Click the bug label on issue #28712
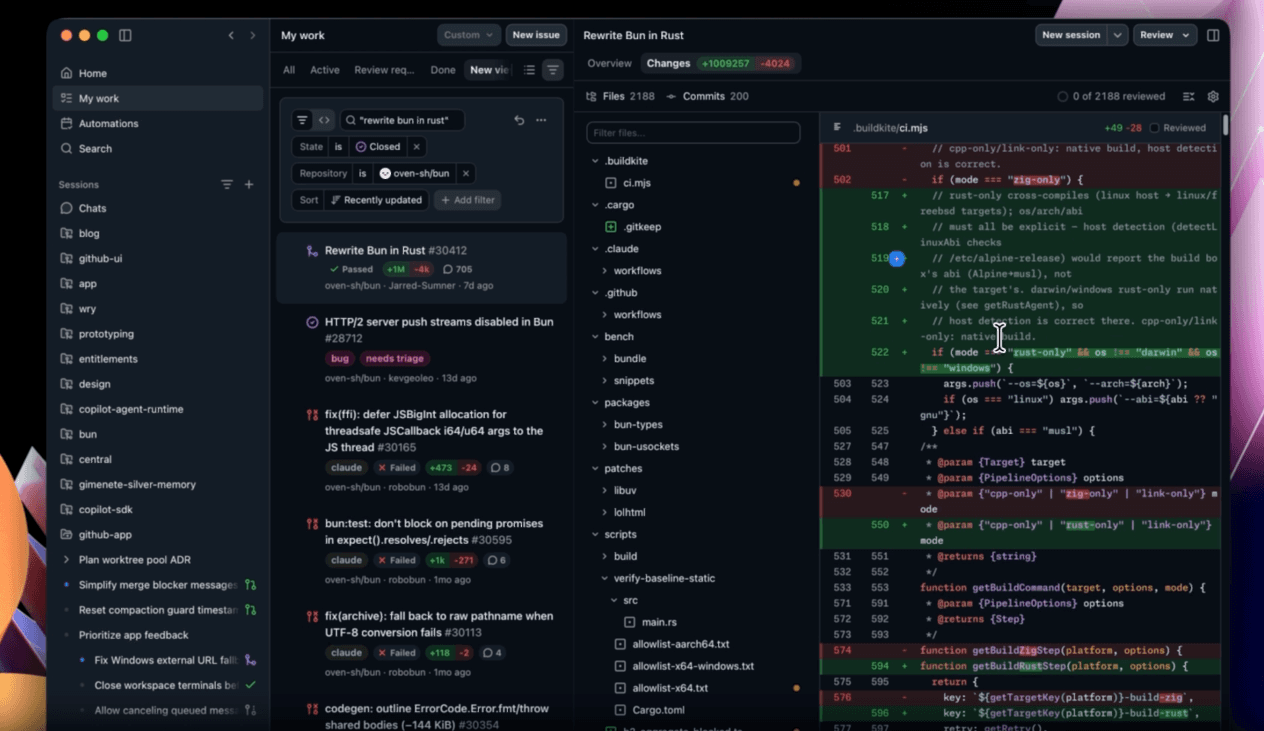 [340, 358]
